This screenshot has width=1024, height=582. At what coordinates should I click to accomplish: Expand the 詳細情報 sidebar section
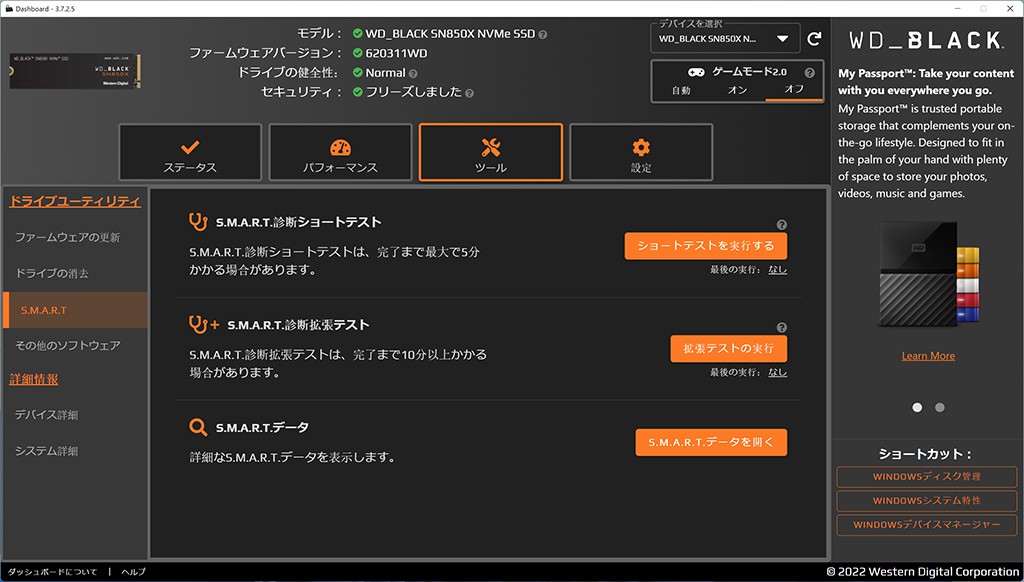[34, 379]
